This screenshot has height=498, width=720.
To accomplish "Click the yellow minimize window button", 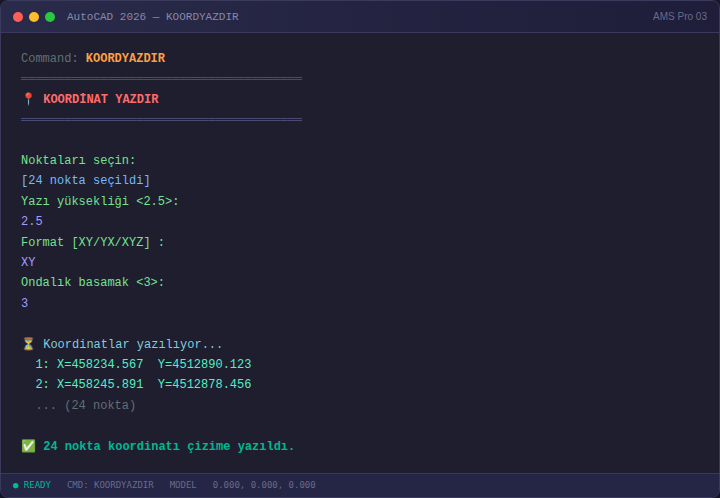I will point(34,17).
